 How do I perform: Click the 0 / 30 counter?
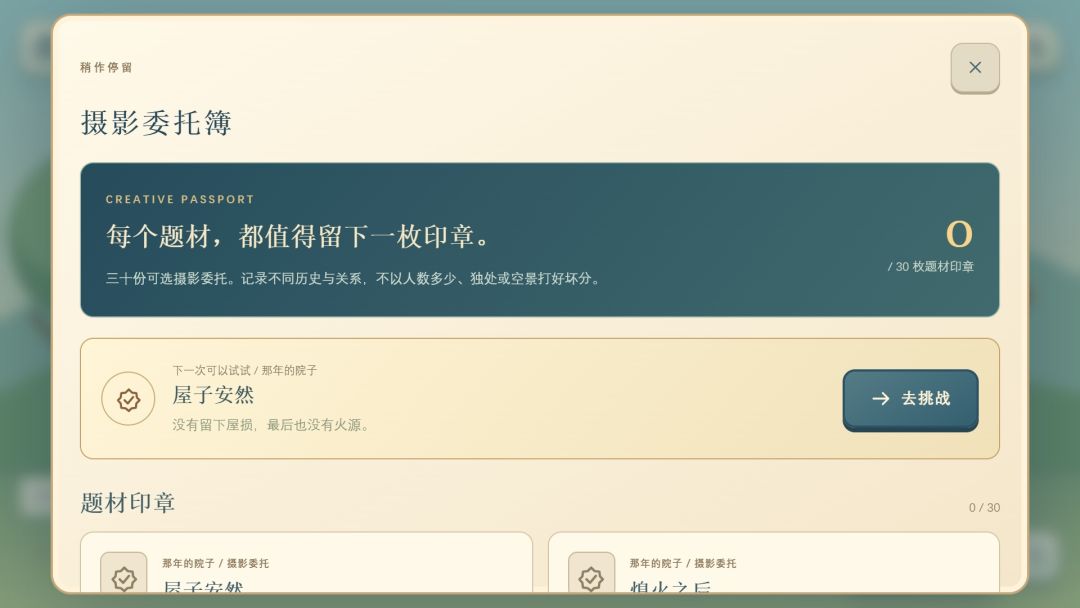[984, 507]
